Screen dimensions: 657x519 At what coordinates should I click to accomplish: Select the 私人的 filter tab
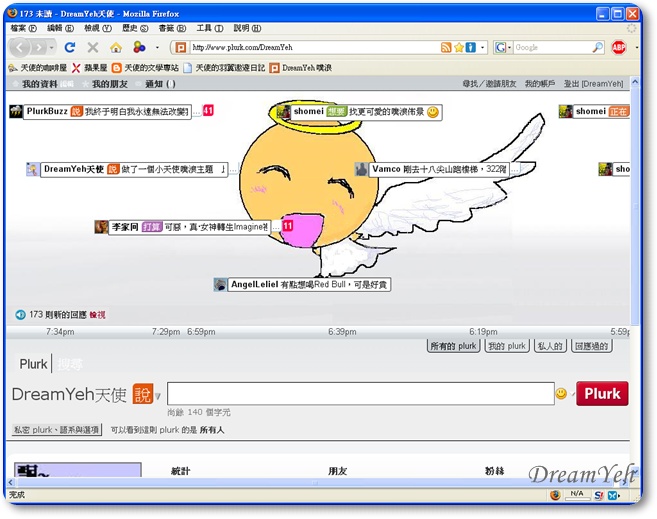(550, 346)
